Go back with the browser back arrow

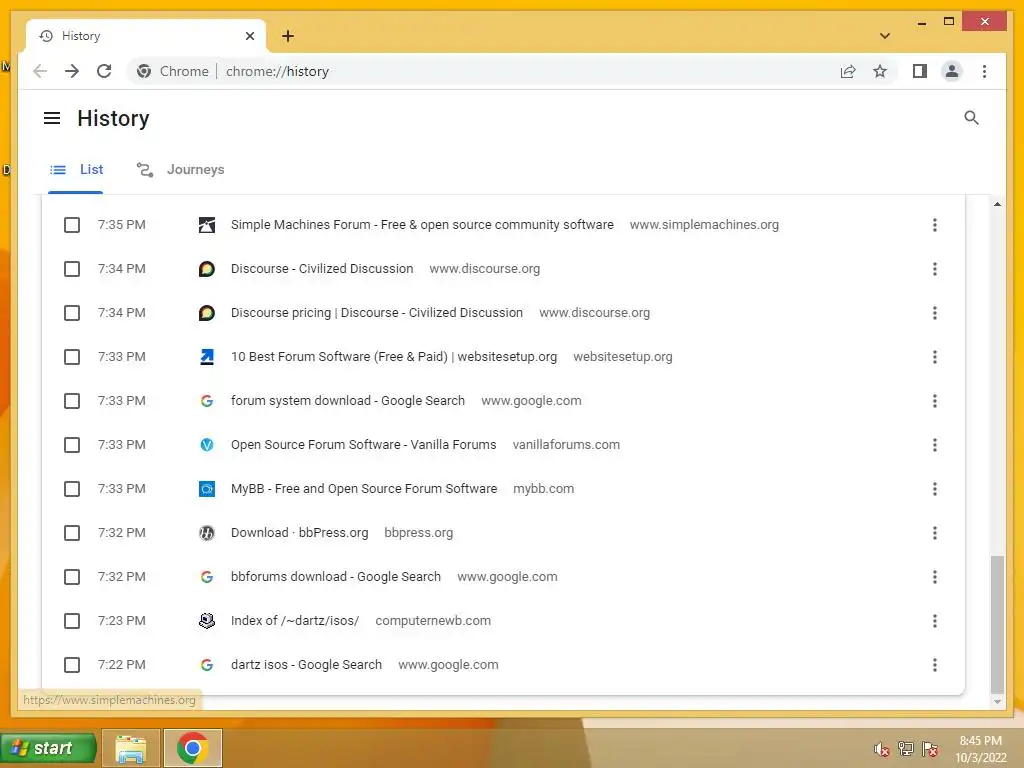tap(40, 71)
